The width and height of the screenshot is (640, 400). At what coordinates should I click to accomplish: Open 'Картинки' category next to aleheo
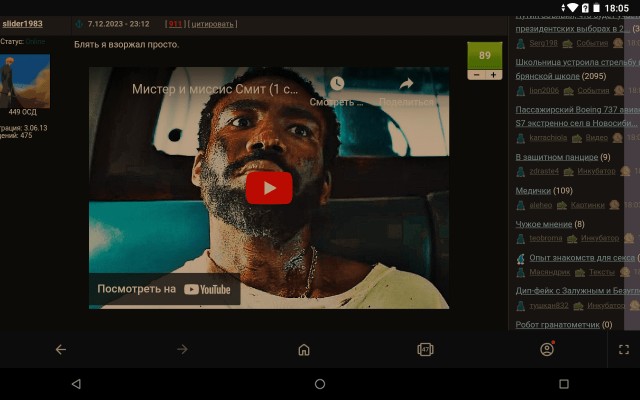(x=587, y=205)
